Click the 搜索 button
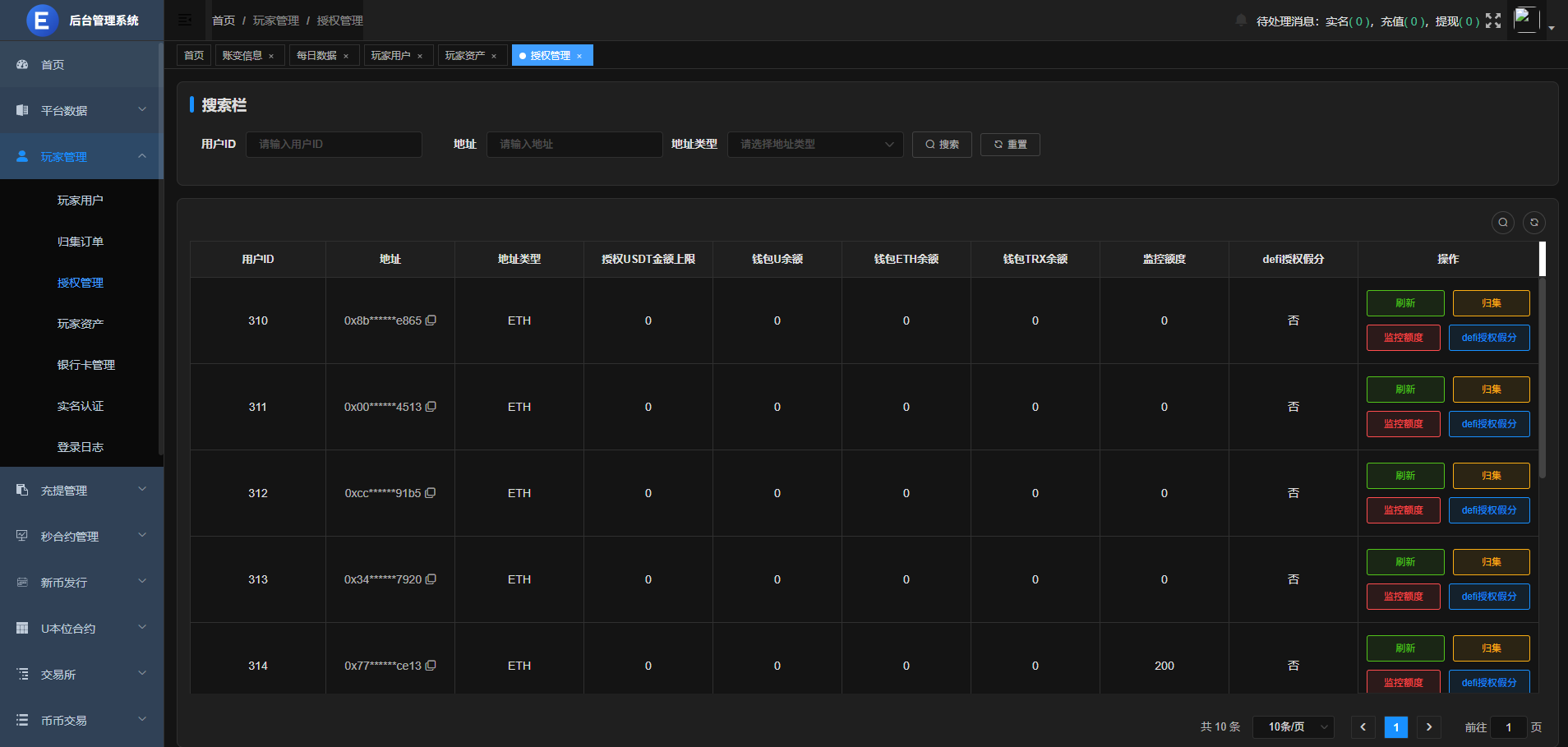The height and width of the screenshot is (747, 1568). tap(942, 145)
